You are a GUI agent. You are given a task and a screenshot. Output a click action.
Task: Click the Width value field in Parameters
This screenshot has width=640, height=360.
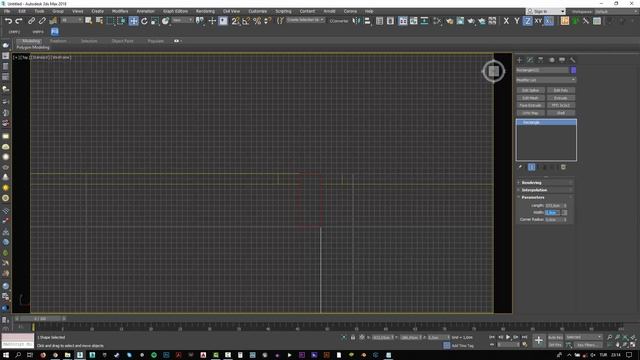[x=553, y=213]
